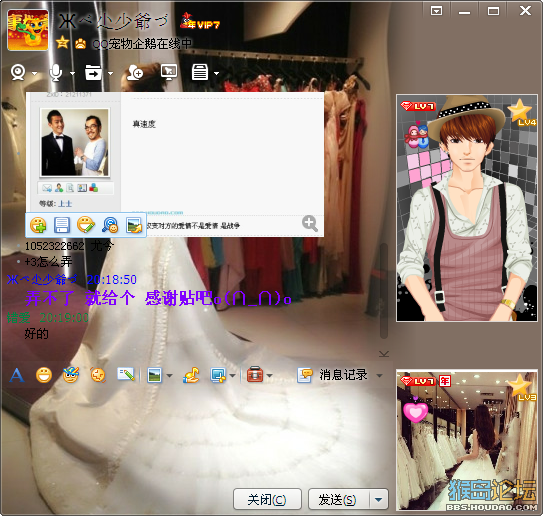Expand the microphone options dropdown arrow

pos(72,73)
